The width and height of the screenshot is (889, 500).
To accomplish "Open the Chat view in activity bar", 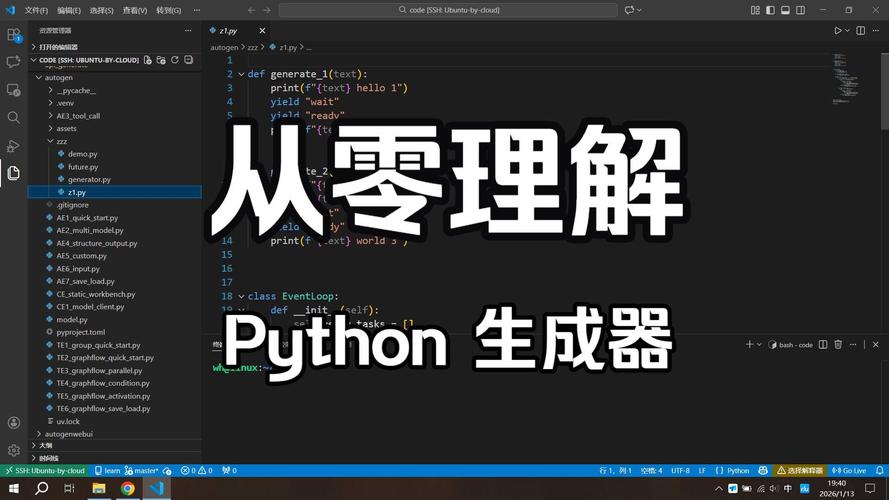I will point(14,62).
